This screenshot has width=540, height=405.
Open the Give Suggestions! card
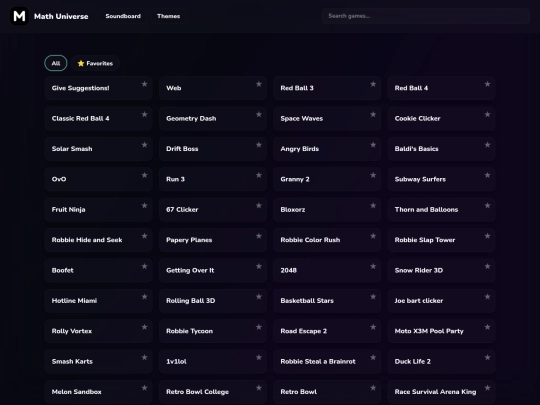98,88
